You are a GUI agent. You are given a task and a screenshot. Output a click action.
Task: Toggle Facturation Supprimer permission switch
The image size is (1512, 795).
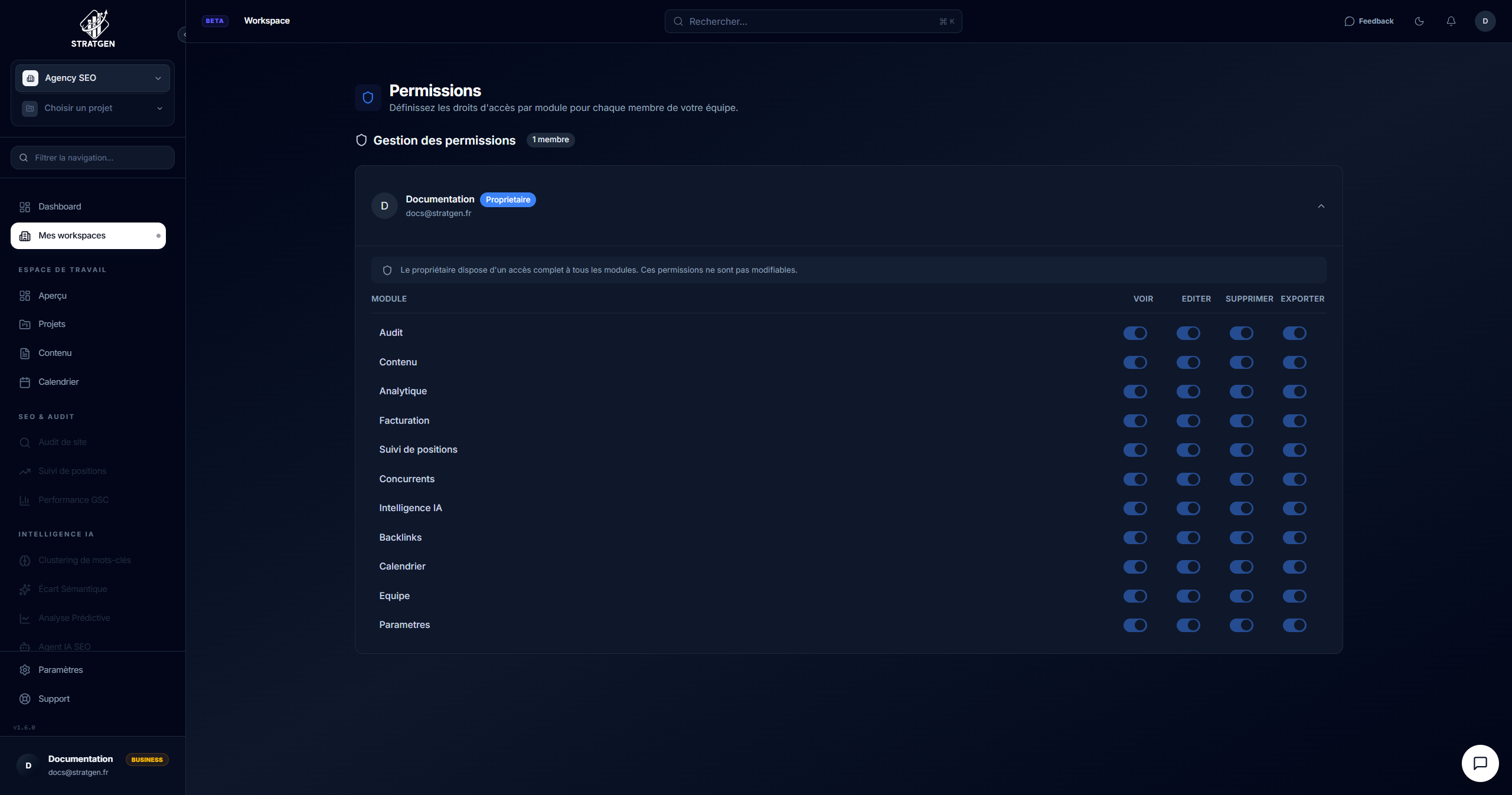[1241, 421]
